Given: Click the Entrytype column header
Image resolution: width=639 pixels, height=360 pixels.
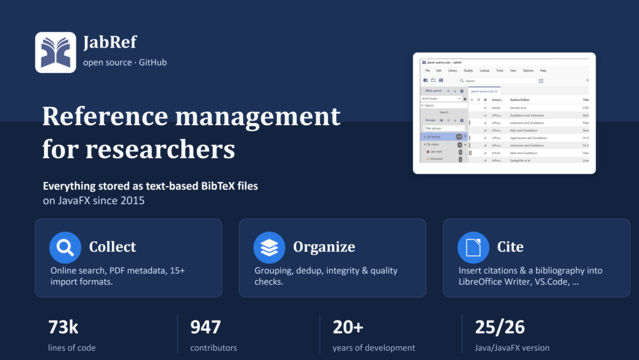Looking at the screenshot, I should [x=497, y=100].
